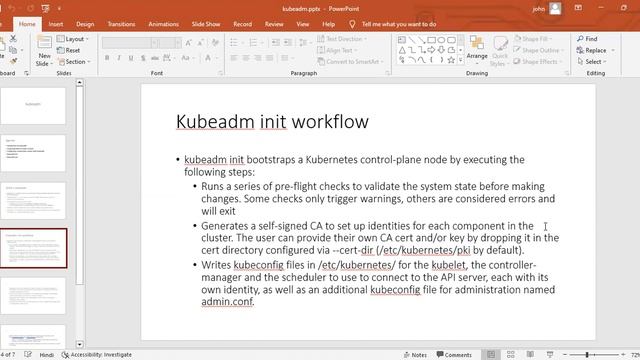Toggle Italic formatting
This screenshot has height=360, width=640.
tap(119, 58)
